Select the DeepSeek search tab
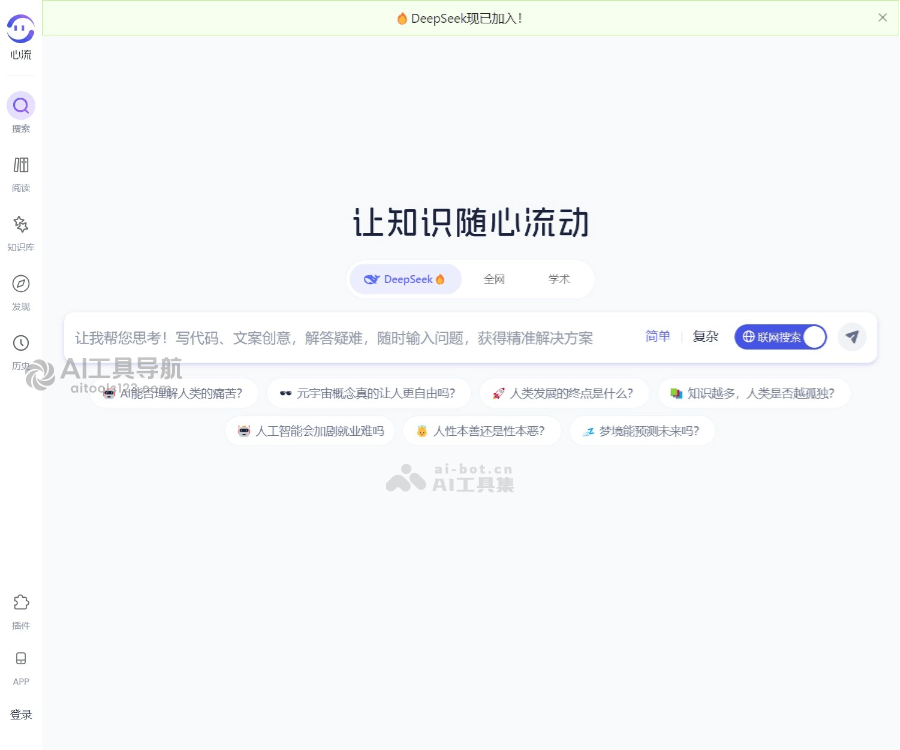The image size is (900, 750). coord(405,279)
